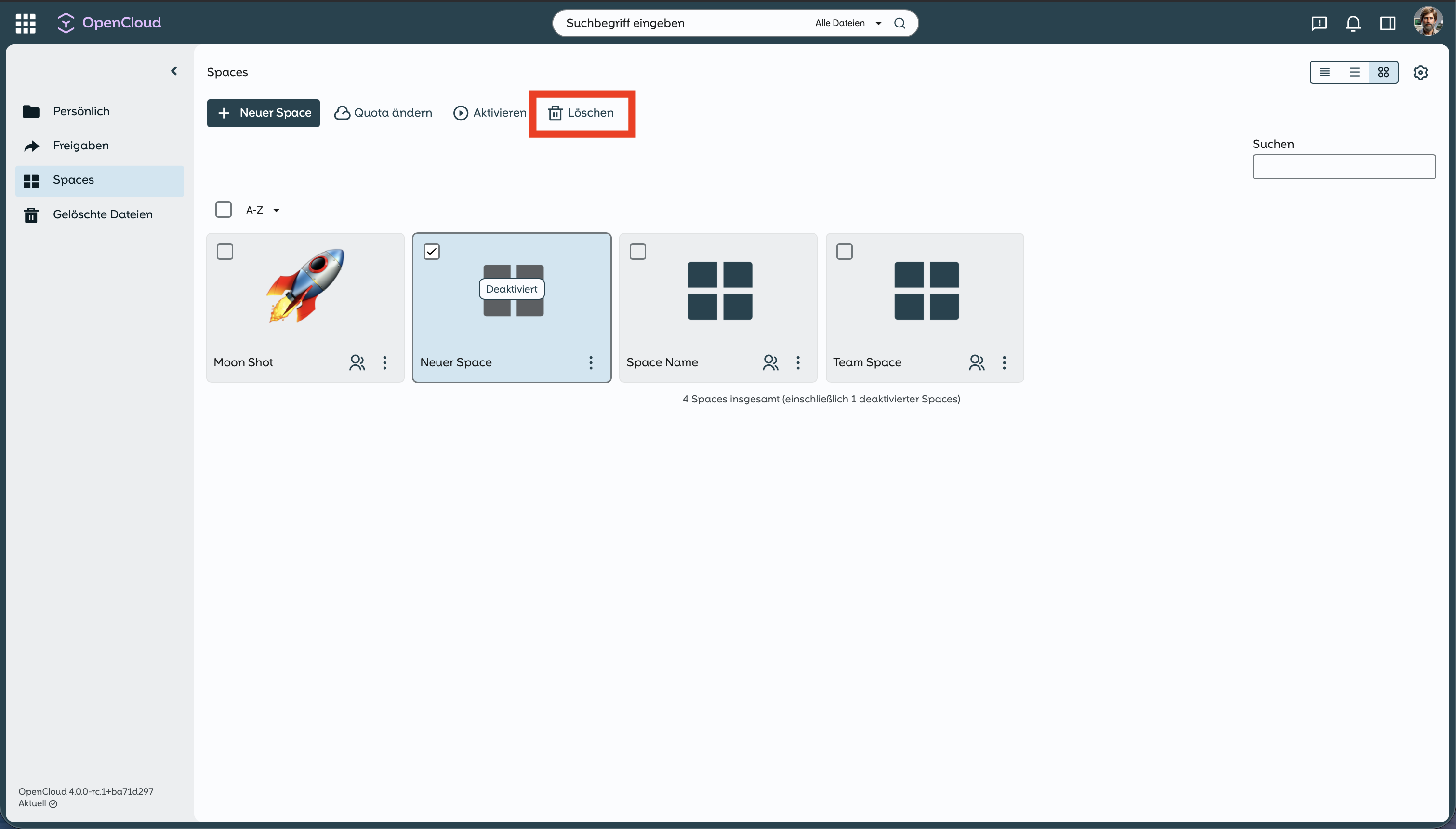Show members of Moon Shot space
Screen dimensions: 1456x829
tap(357, 362)
